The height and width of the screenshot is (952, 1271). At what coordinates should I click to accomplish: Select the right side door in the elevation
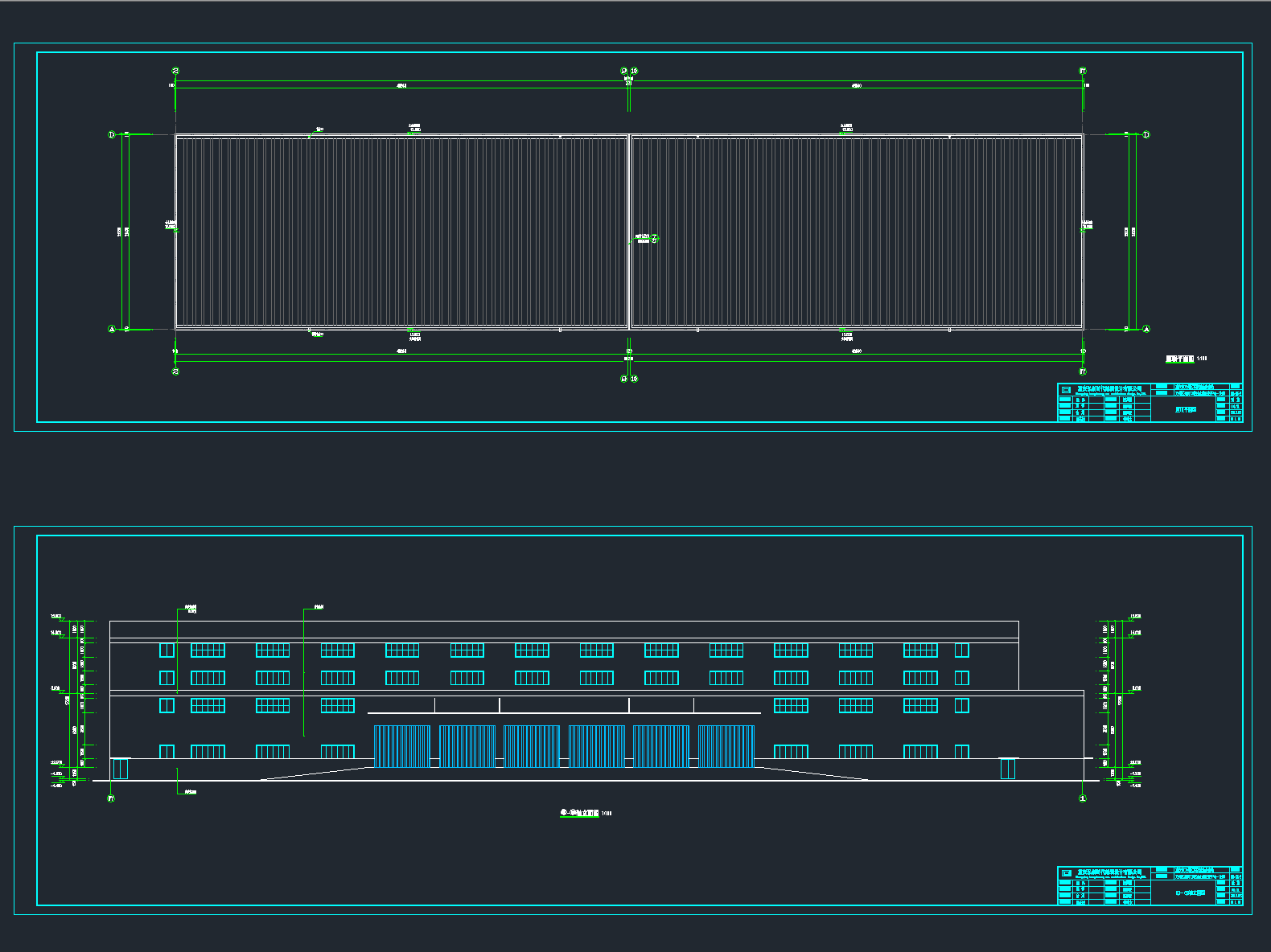(x=1008, y=769)
